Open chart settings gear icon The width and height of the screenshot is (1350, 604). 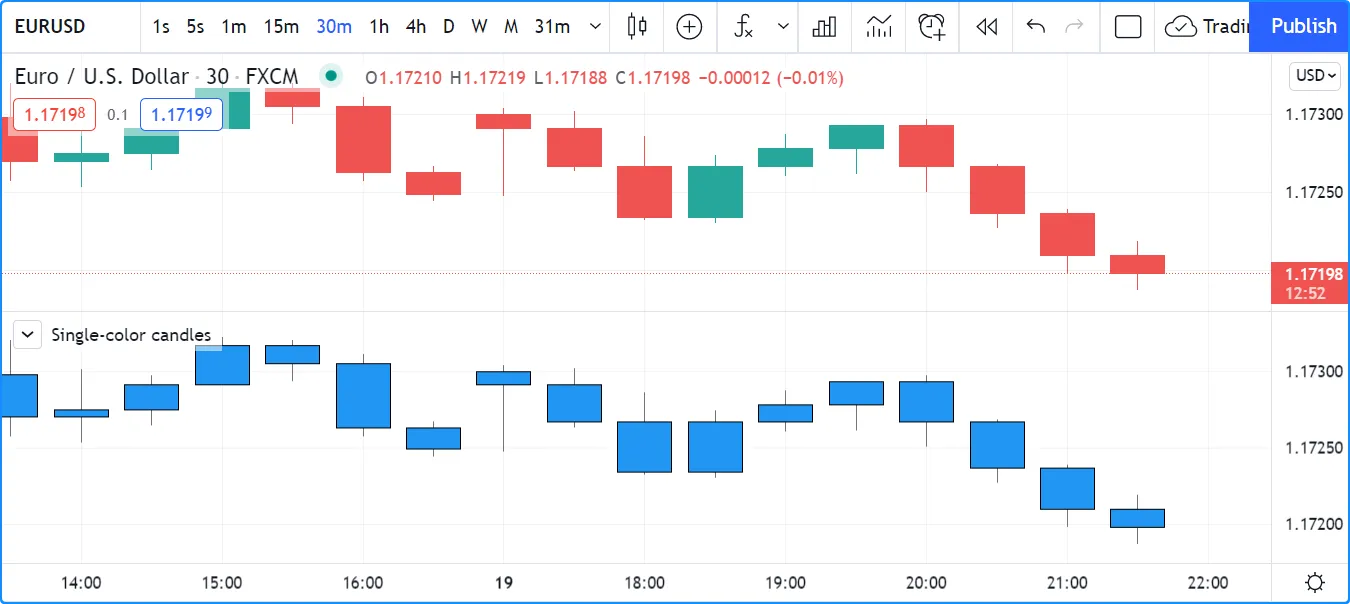(x=1316, y=582)
